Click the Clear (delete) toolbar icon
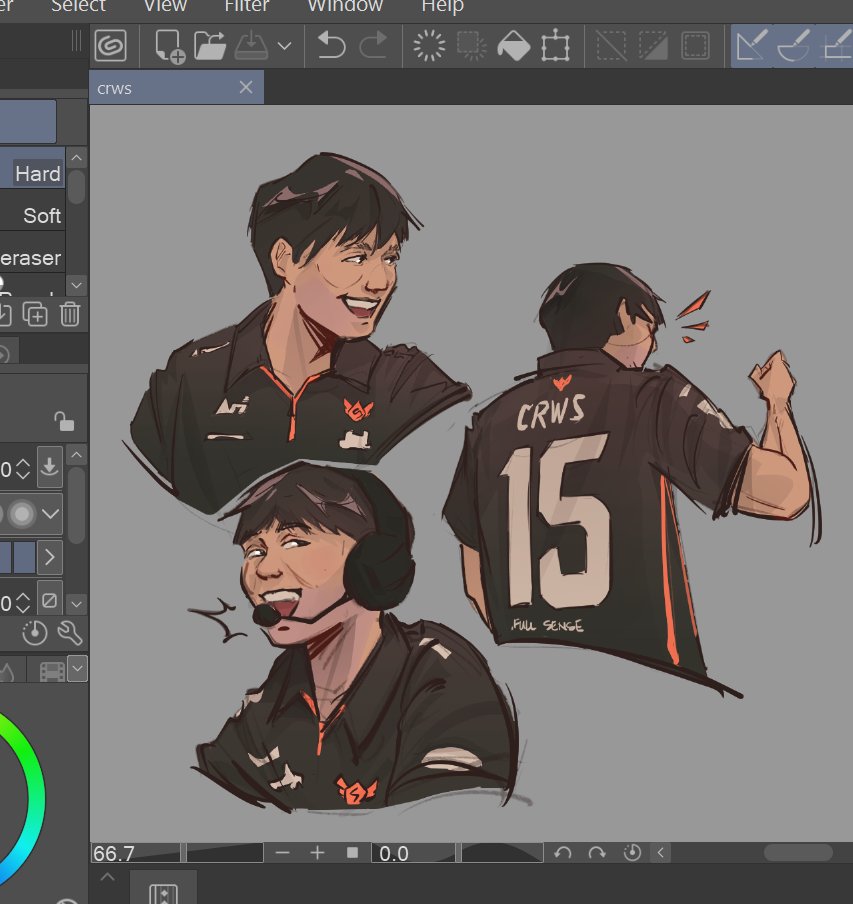 coord(429,46)
